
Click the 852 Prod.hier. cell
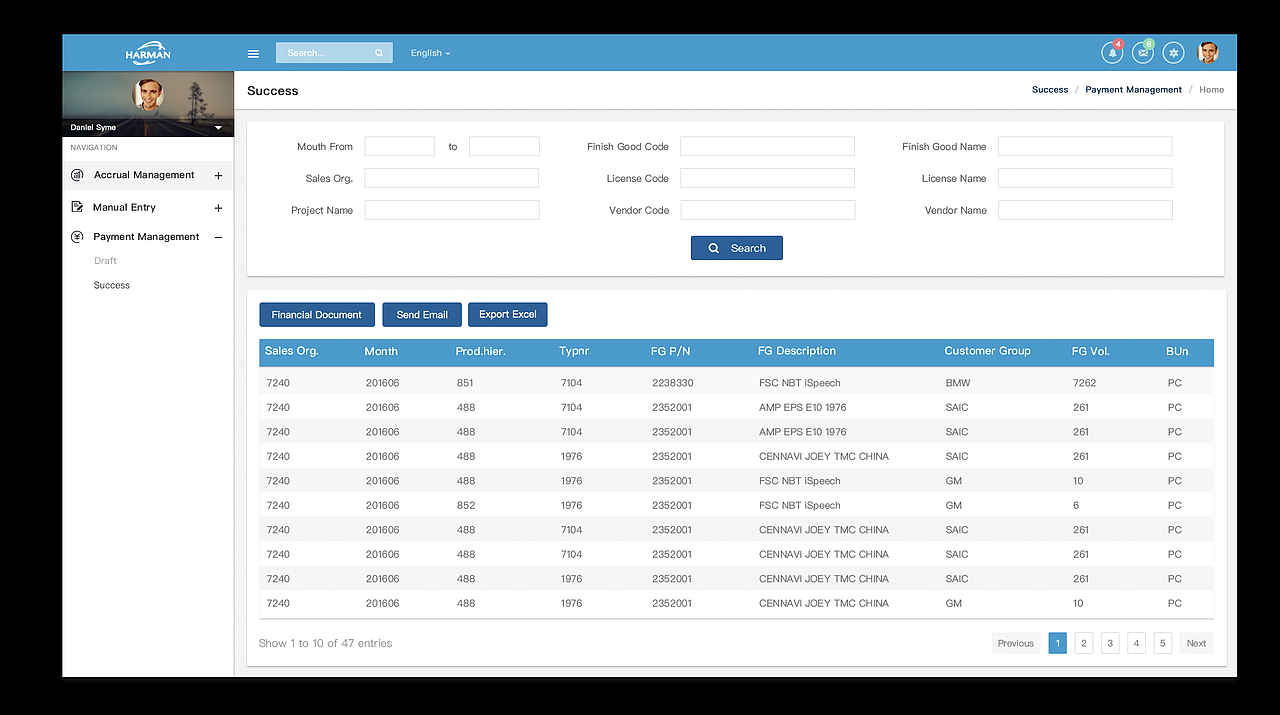point(465,505)
